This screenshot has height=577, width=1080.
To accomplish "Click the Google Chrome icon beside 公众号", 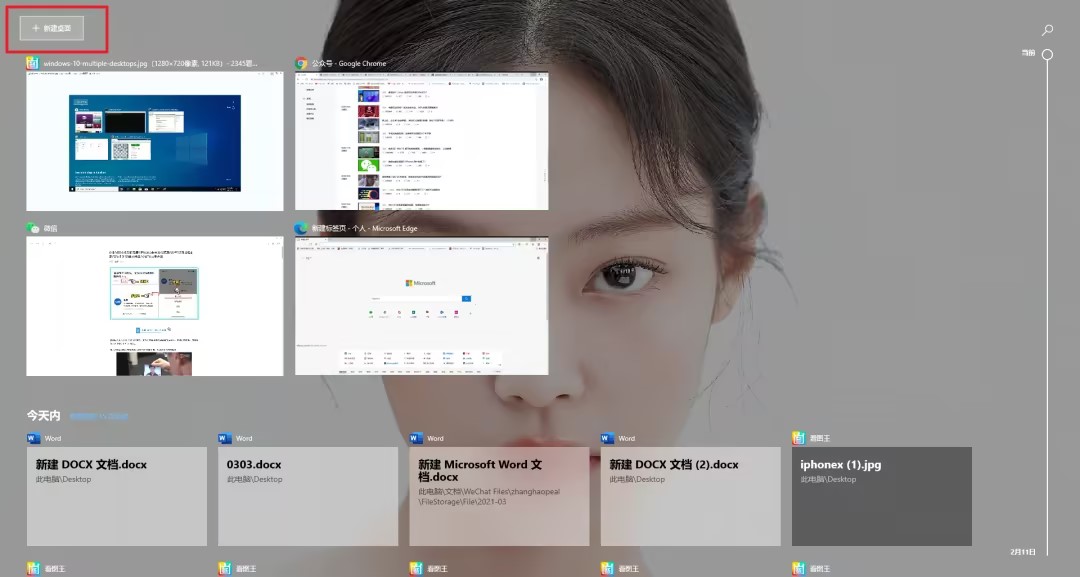I will point(301,63).
